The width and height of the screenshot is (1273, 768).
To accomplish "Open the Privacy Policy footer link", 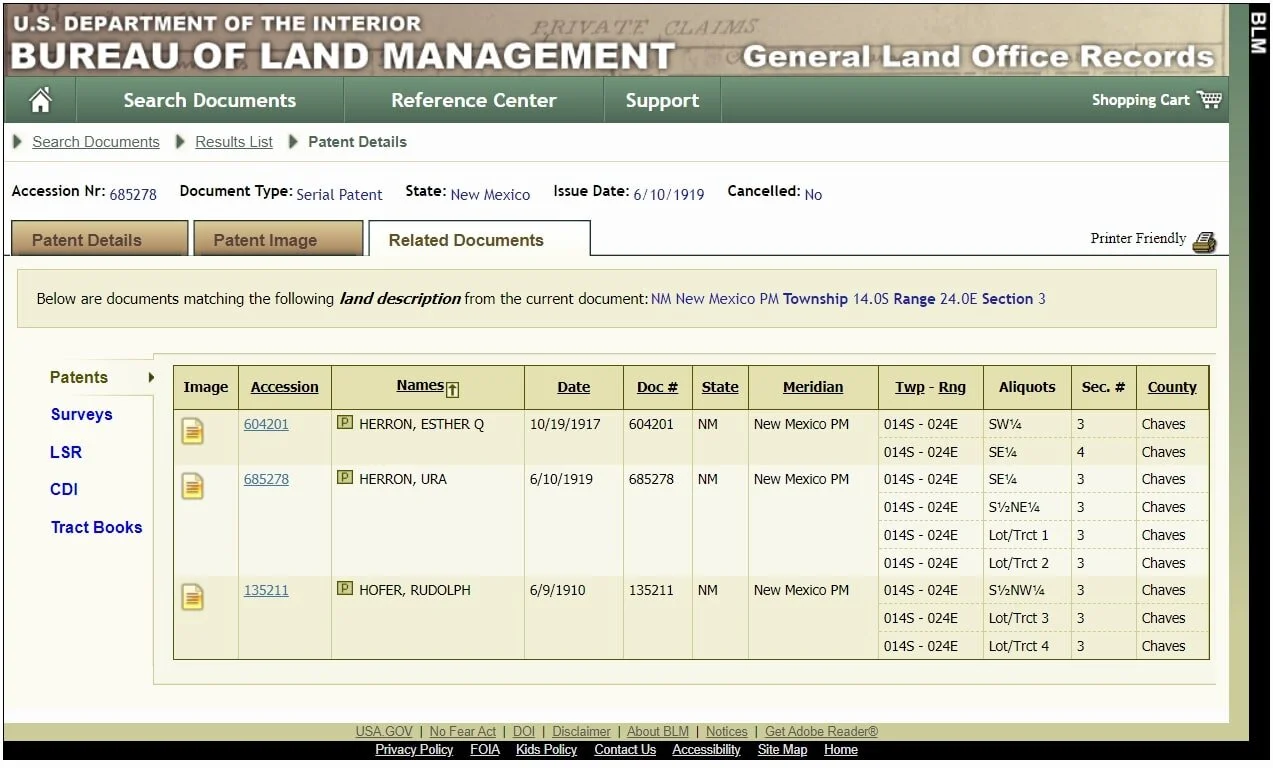I will (414, 750).
